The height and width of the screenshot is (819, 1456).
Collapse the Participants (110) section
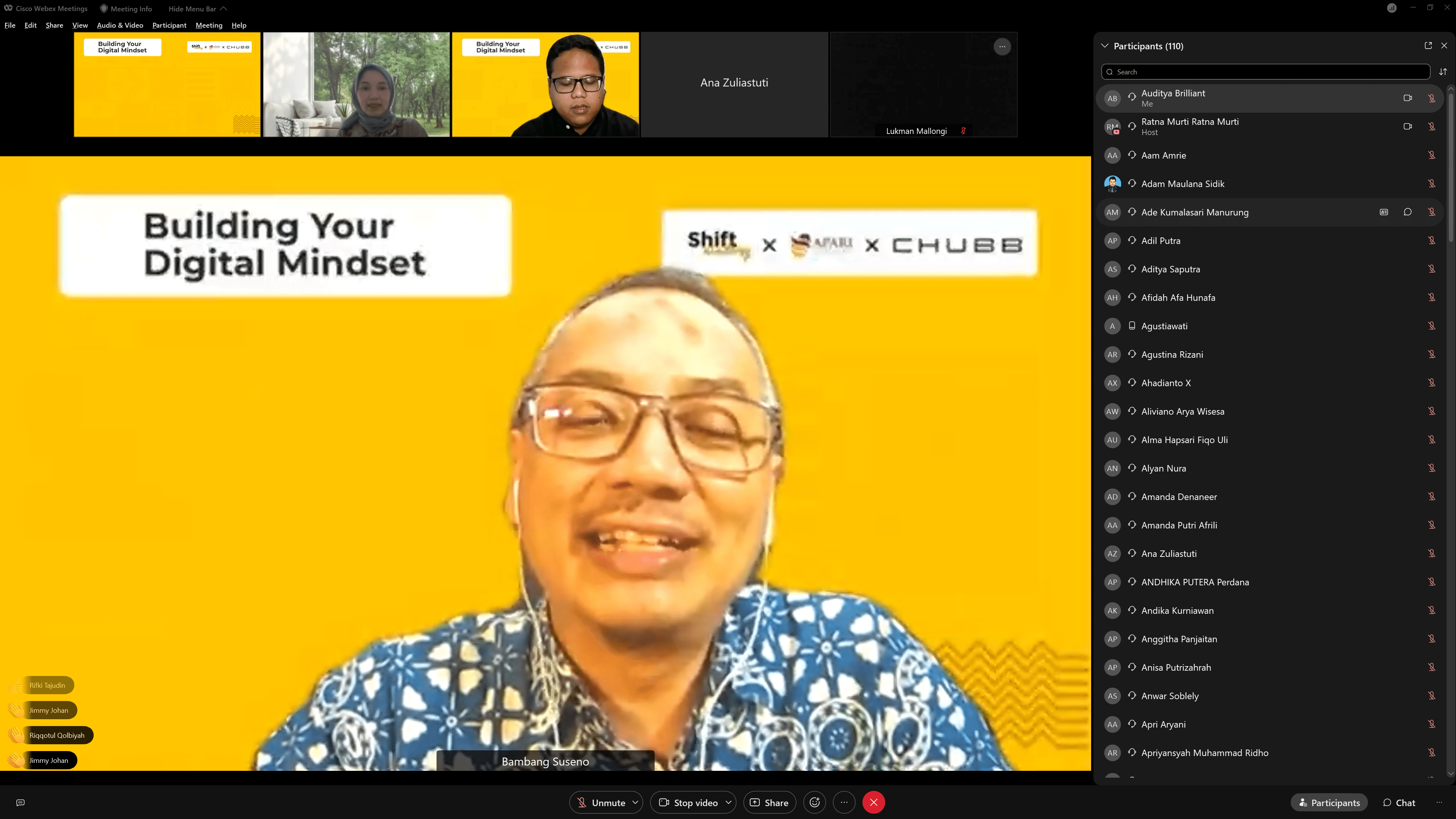(x=1104, y=46)
